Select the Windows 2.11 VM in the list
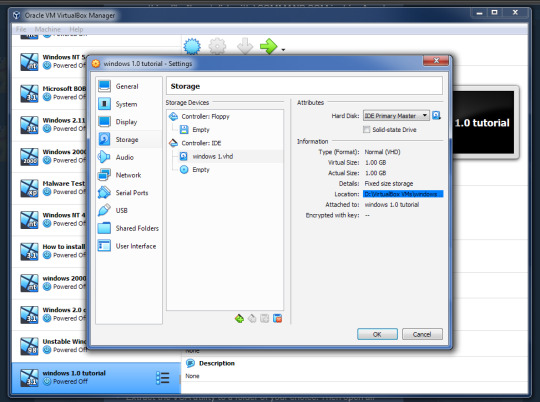 50,124
